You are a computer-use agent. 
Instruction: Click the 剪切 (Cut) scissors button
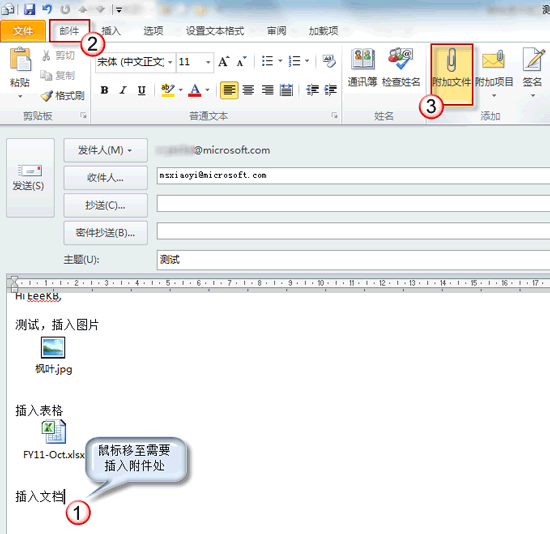point(58,55)
